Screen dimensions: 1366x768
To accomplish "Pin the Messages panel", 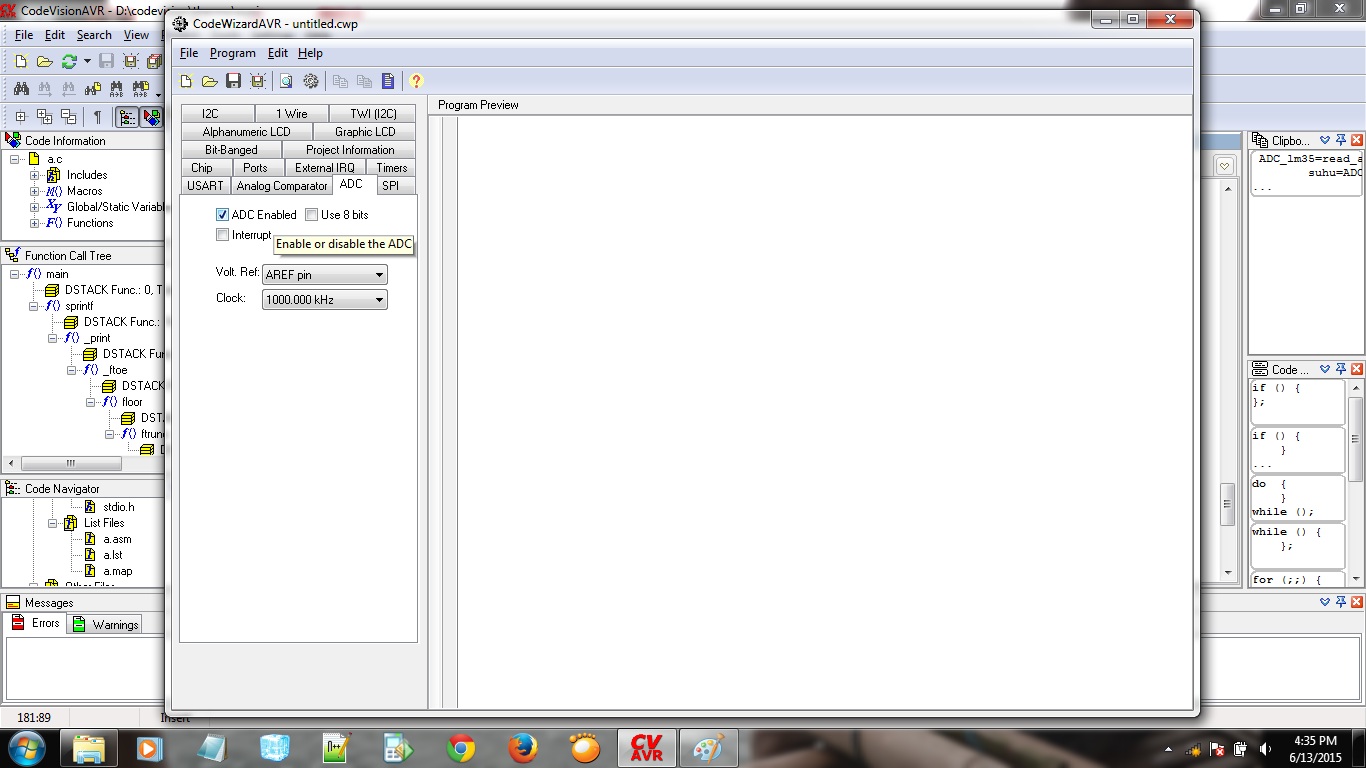I will (x=1341, y=602).
